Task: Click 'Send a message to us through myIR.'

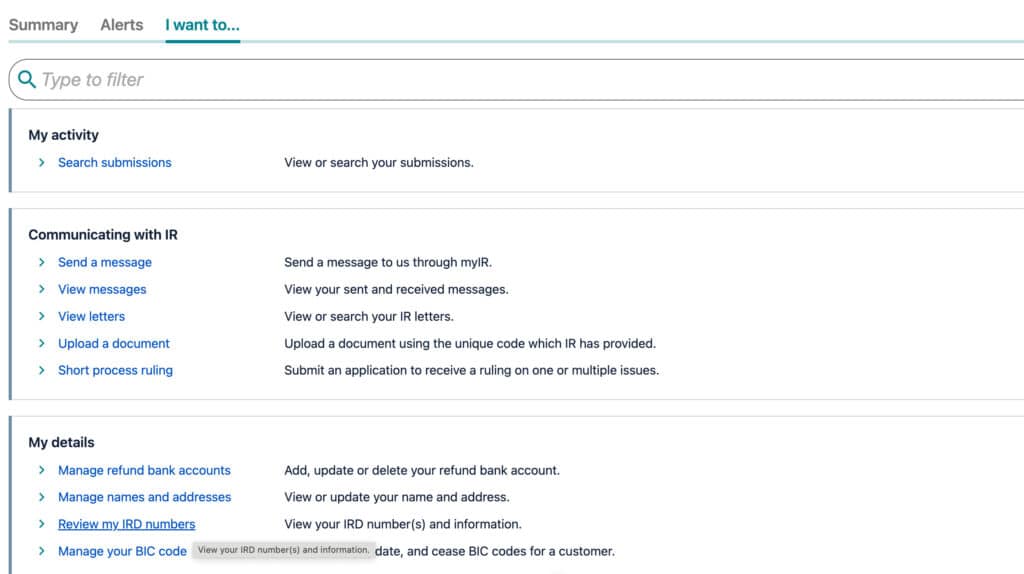Action: pyautogui.click(x=388, y=263)
